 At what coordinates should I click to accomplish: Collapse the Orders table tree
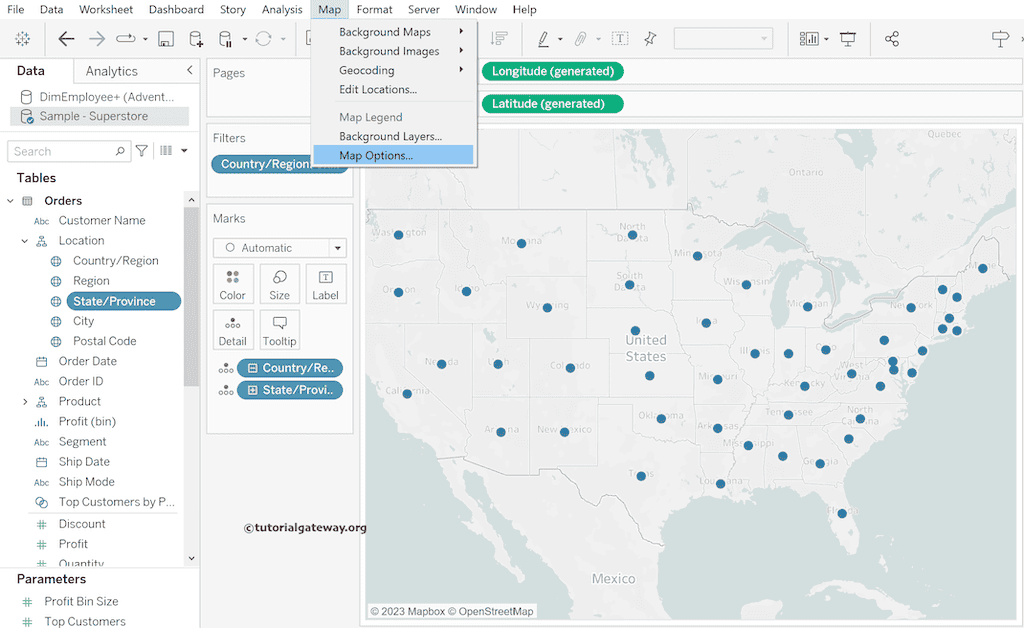(x=11, y=201)
